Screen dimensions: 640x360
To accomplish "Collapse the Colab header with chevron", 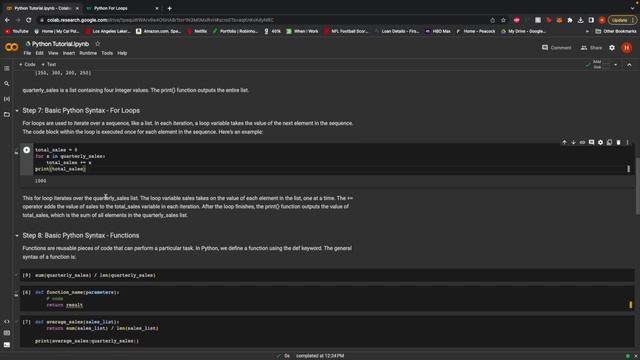I will click(x=629, y=64).
